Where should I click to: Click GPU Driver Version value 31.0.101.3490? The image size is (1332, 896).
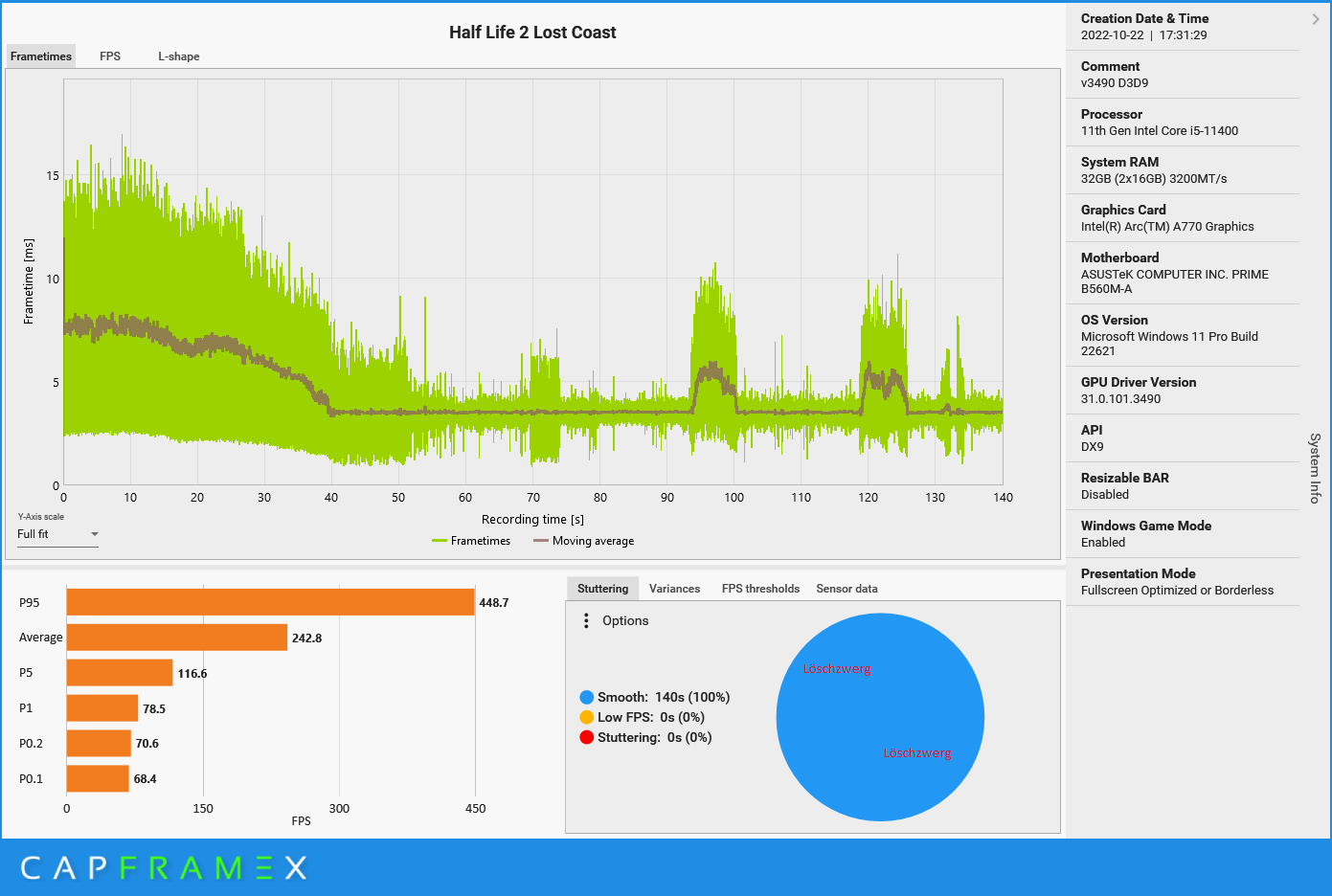1120,399
